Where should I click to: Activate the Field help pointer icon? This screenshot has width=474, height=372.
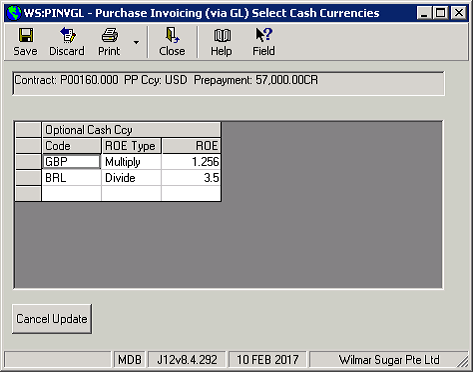pos(264,35)
